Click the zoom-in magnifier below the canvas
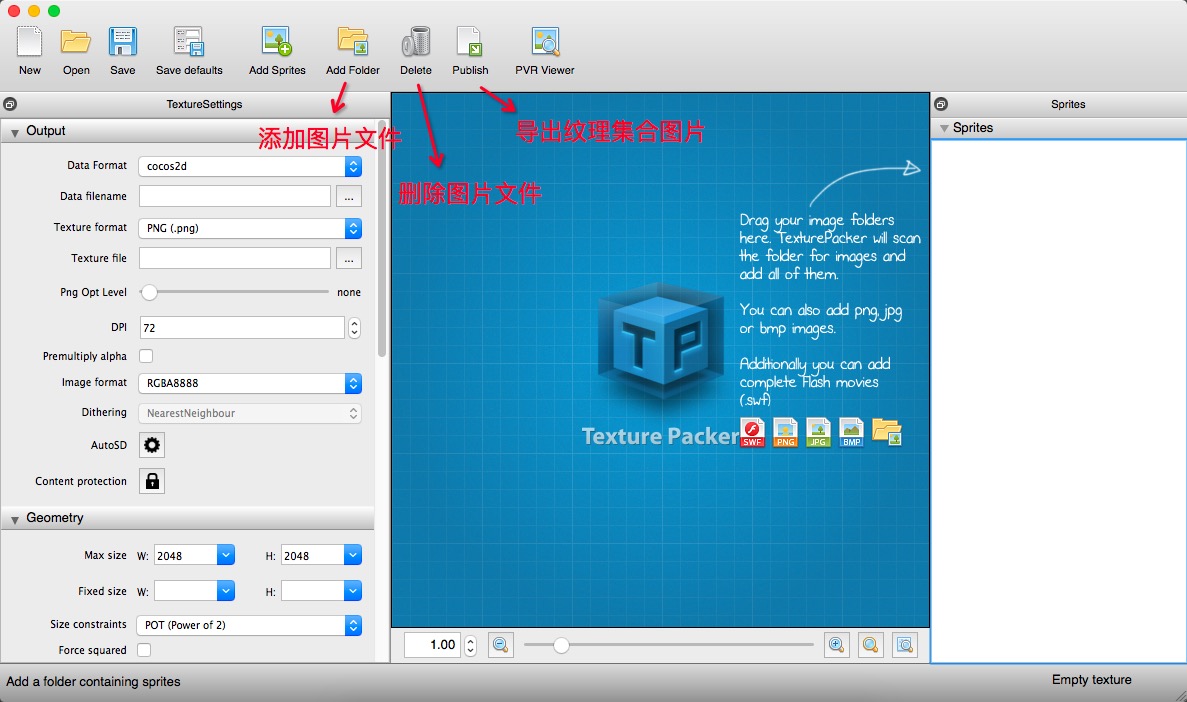Viewport: 1187px width, 702px height. point(837,645)
